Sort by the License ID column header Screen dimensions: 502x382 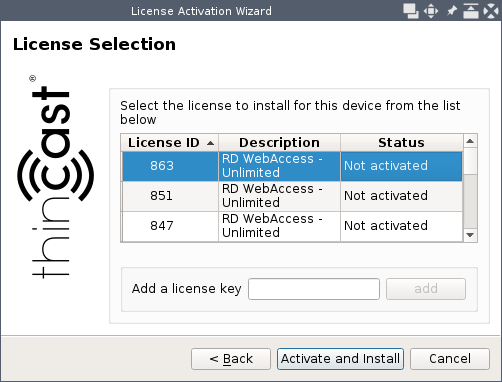(x=170, y=143)
